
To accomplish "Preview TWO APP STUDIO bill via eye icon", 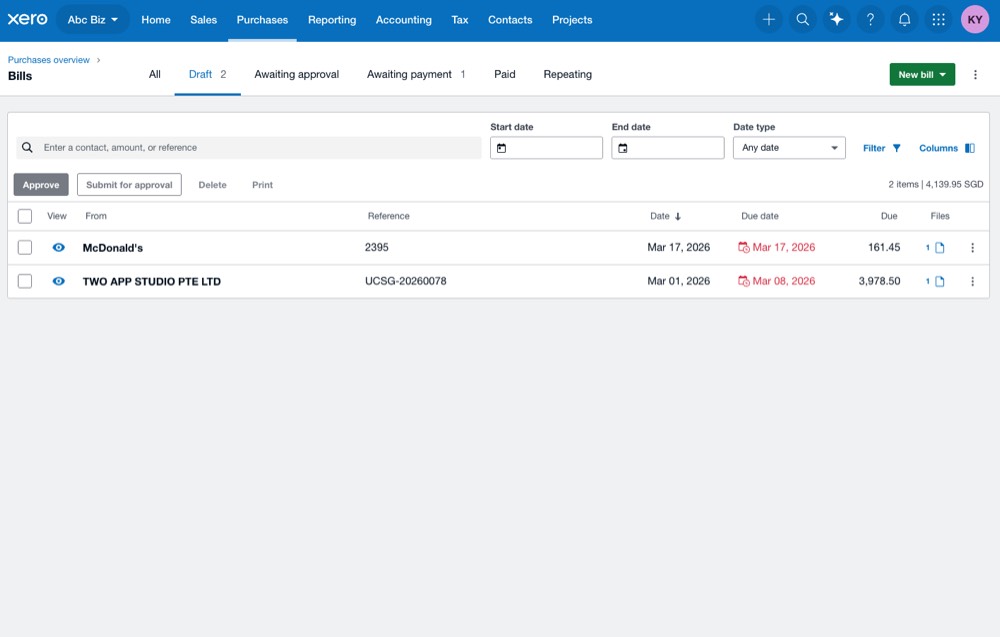I will pyautogui.click(x=58, y=281).
